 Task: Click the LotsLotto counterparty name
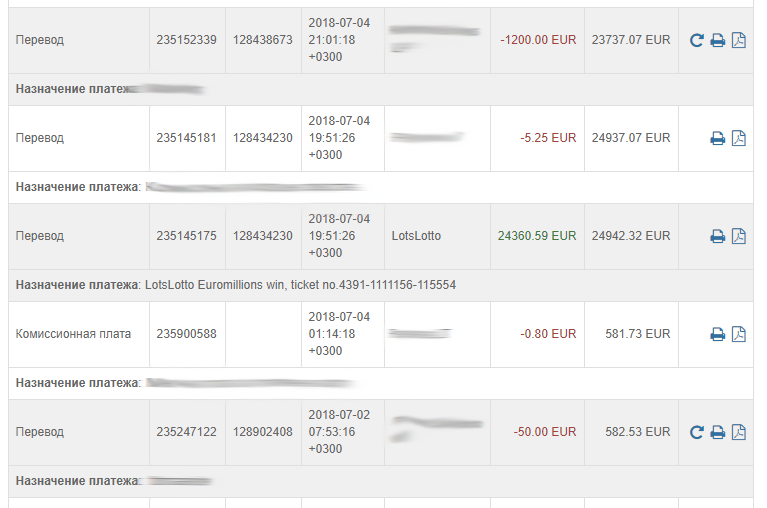pos(416,236)
